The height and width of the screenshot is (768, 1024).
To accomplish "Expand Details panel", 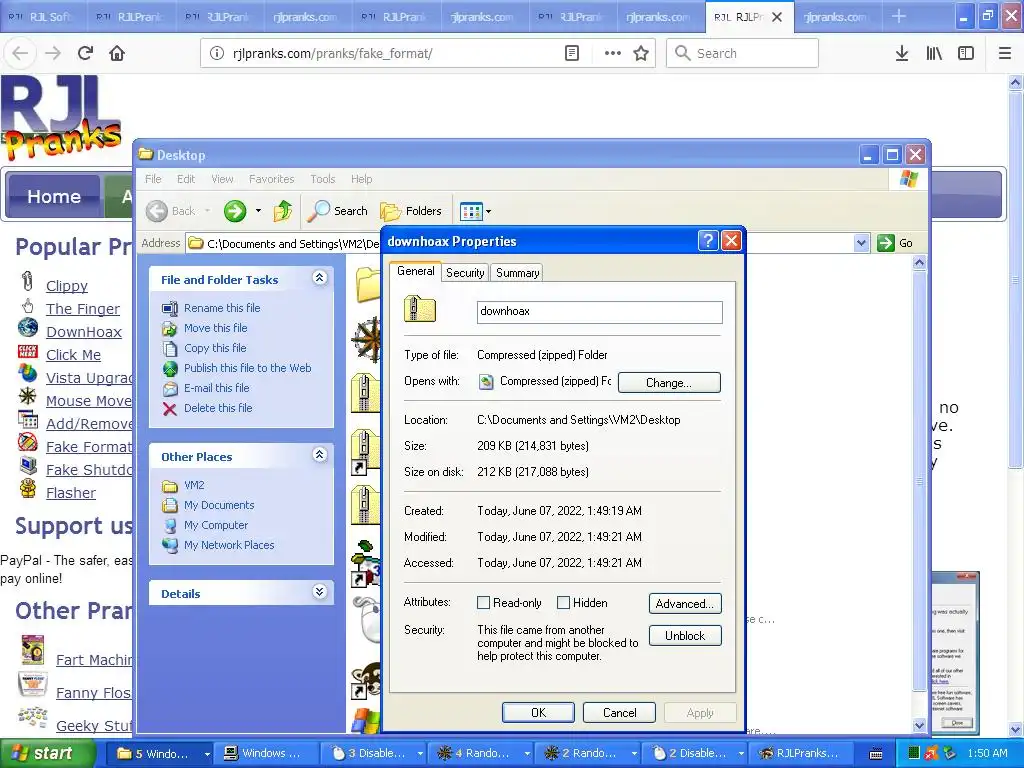I will [x=319, y=592].
